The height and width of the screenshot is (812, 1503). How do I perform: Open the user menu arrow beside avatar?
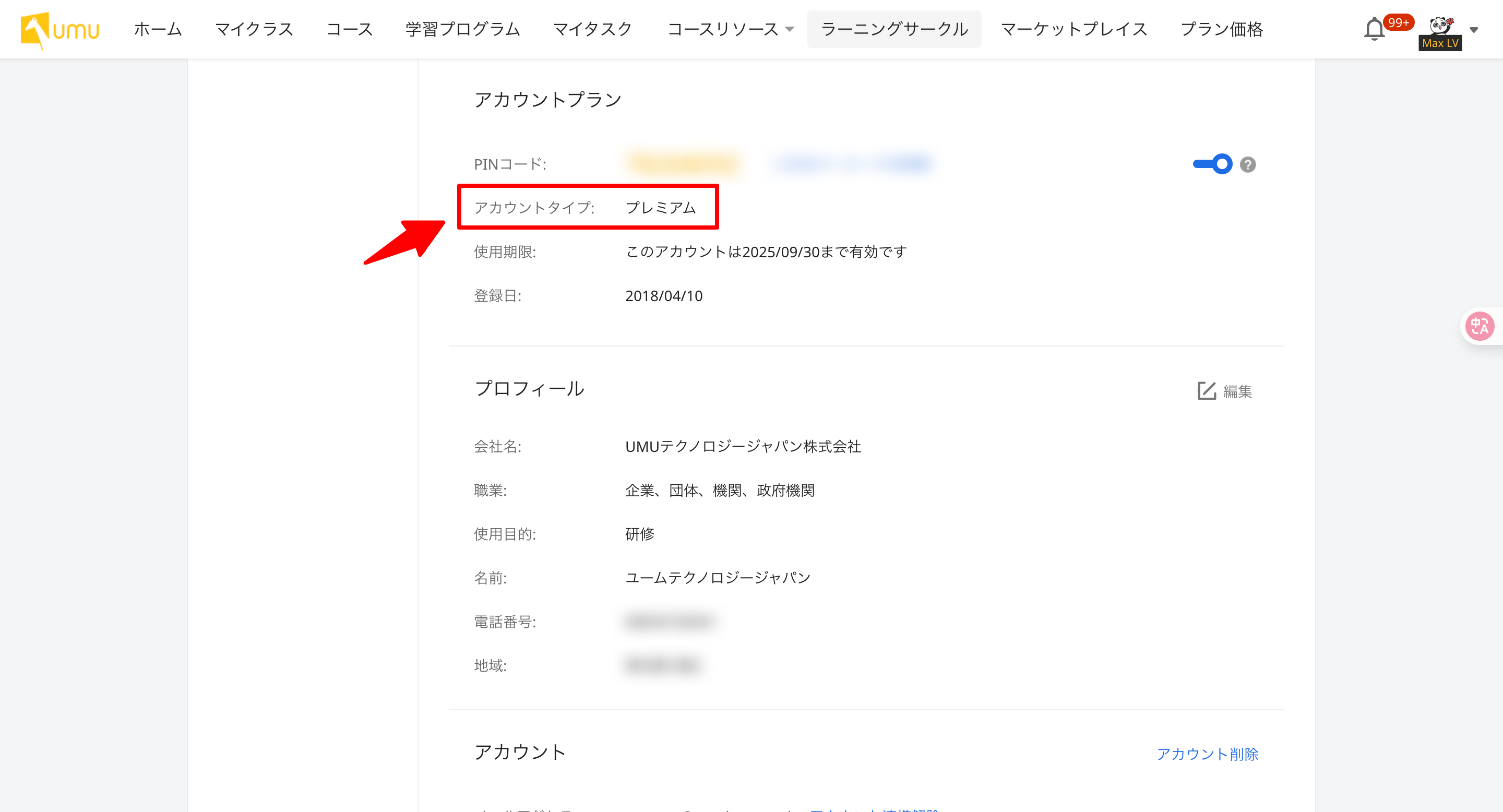pos(1474,30)
